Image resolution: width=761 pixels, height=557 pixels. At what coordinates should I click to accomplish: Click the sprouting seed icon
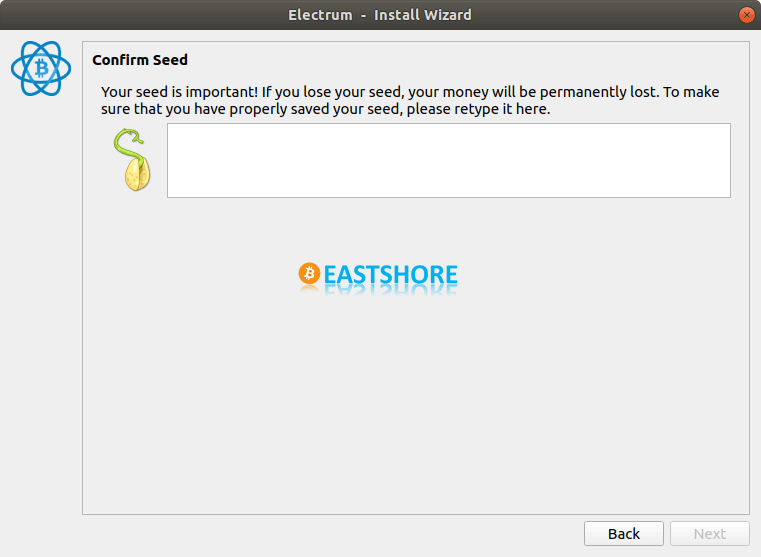[x=132, y=160]
